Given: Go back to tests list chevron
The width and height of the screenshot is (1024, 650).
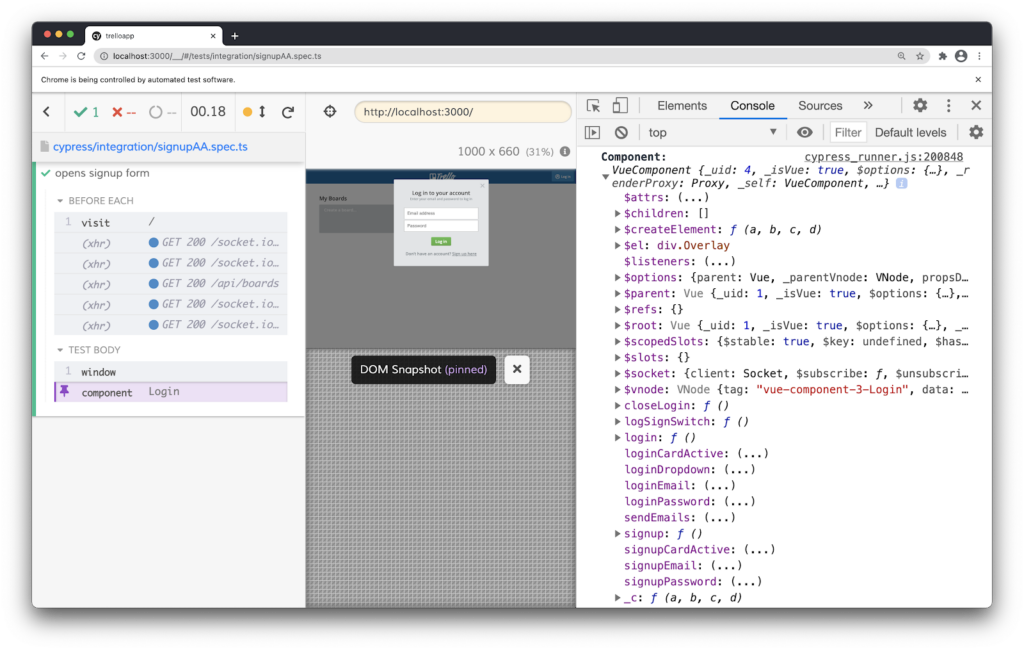Looking at the screenshot, I should pos(46,112).
